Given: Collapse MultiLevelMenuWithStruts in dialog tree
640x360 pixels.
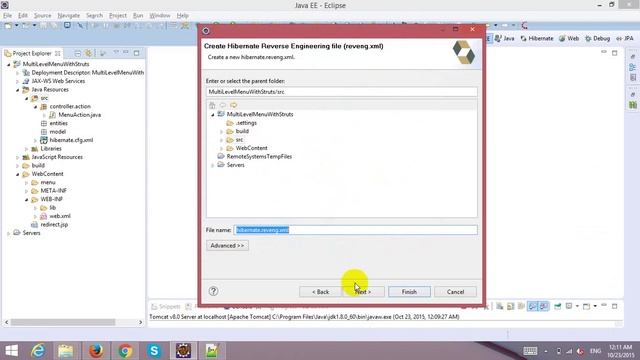Looking at the screenshot, I should tap(213, 115).
